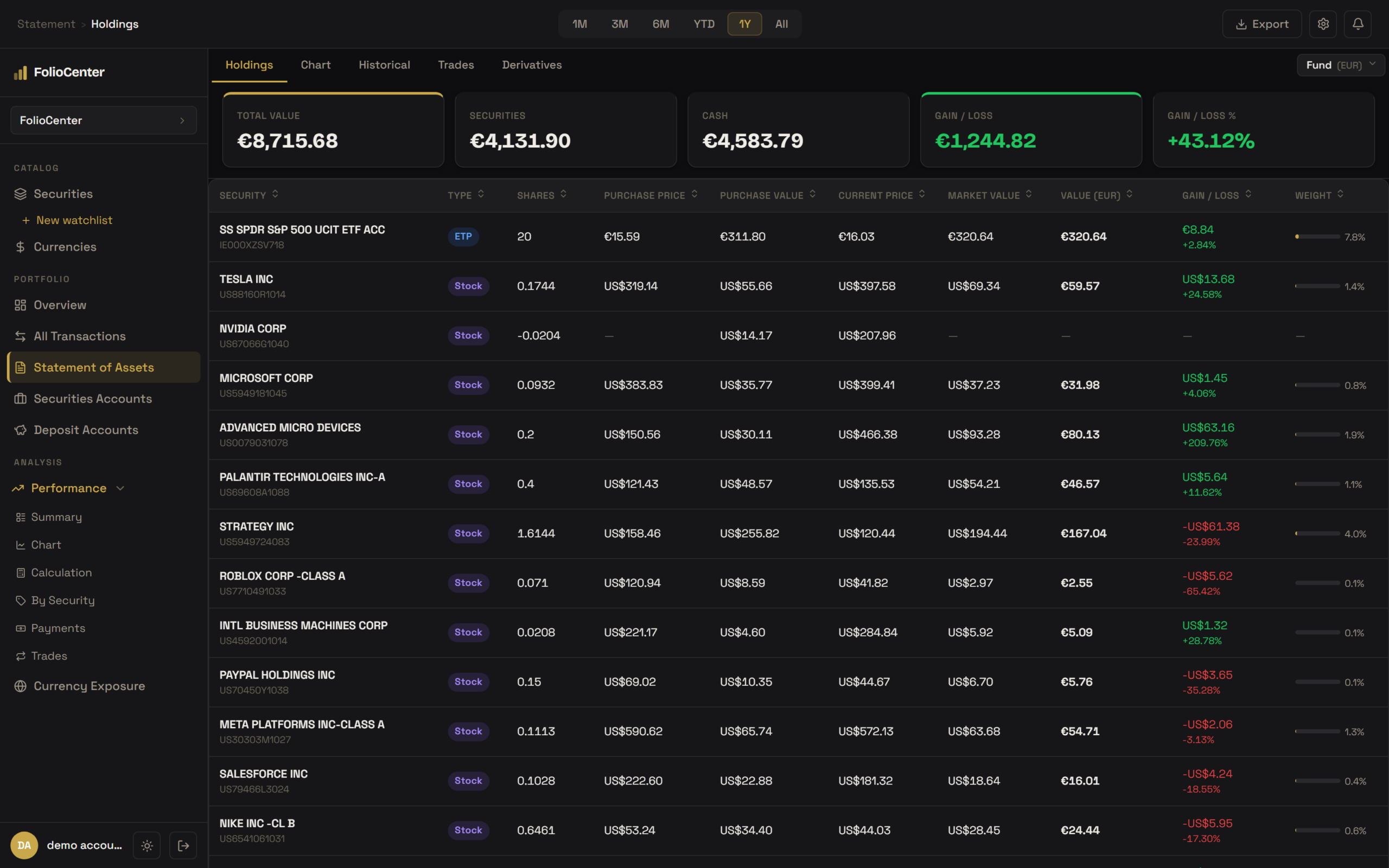Open All Transactions page

point(104,336)
